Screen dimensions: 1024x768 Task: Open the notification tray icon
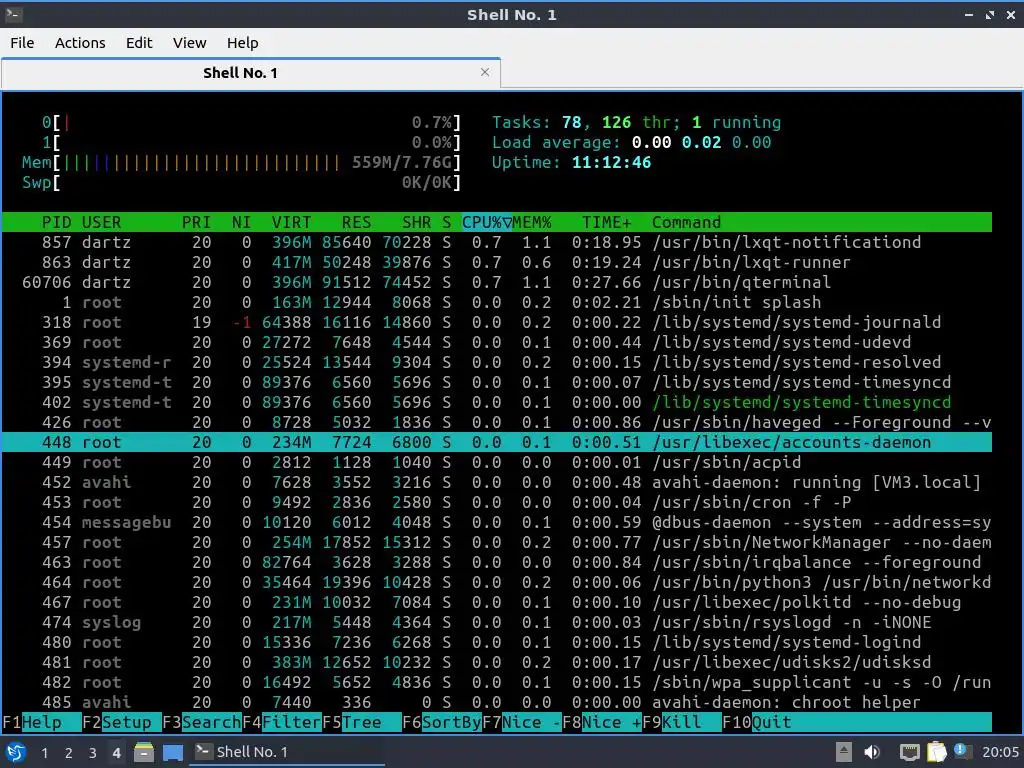point(961,751)
